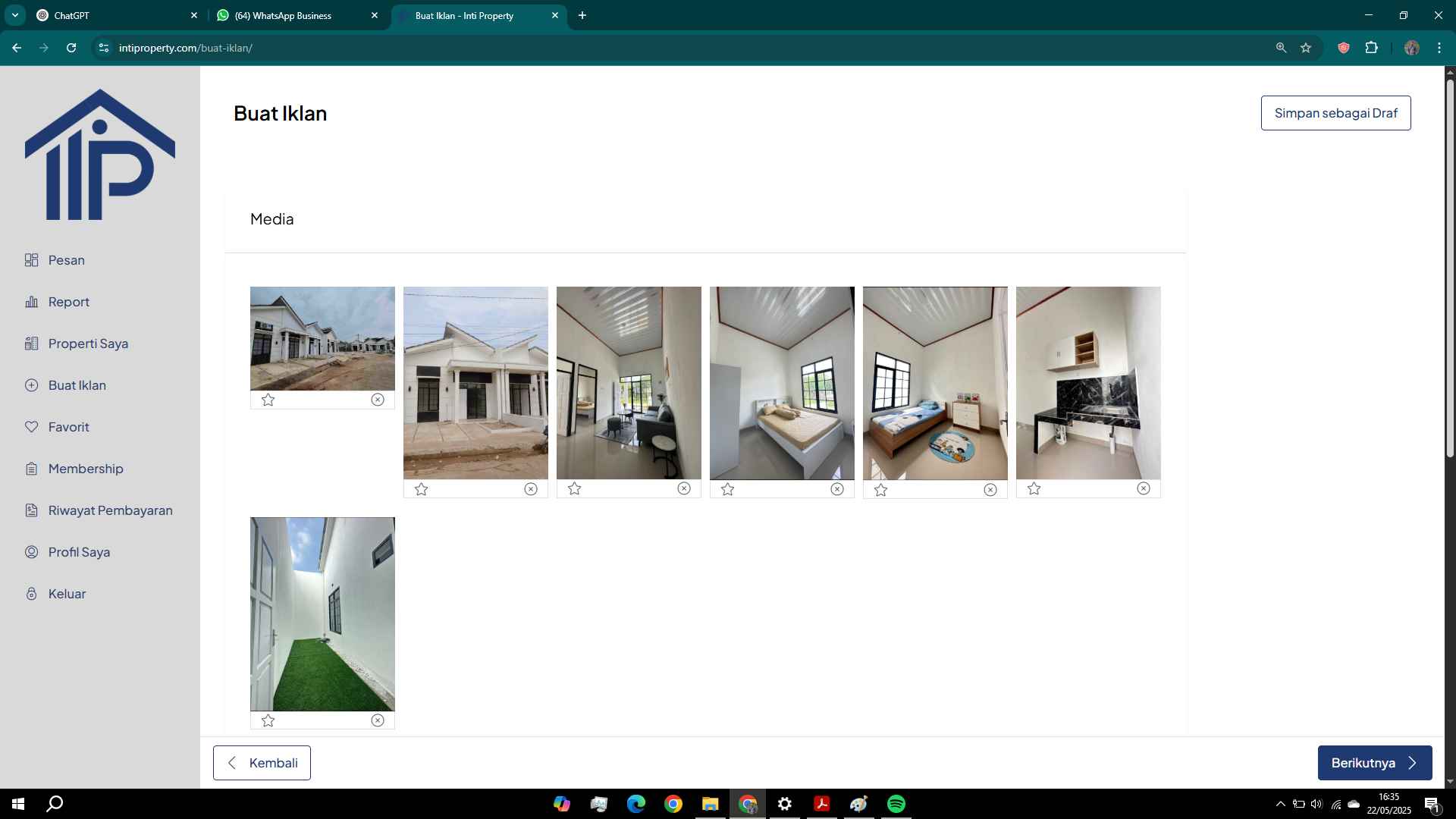The width and height of the screenshot is (1456, 819).
Task: Open Windows taskbar search
Action: [x=55, y=804]
